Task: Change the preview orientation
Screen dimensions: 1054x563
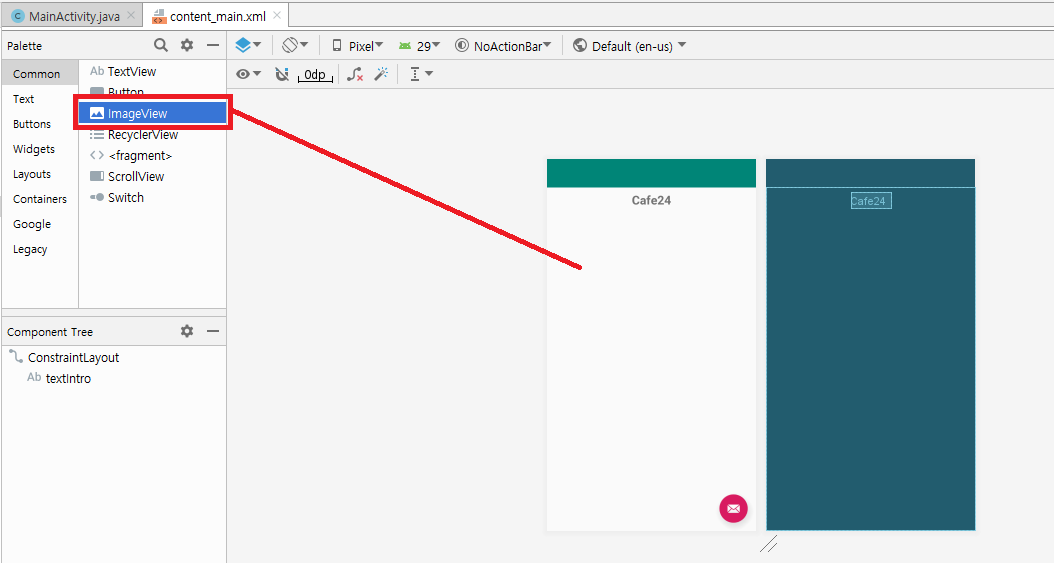Action: pyautogui.click(x=294, y=45)
